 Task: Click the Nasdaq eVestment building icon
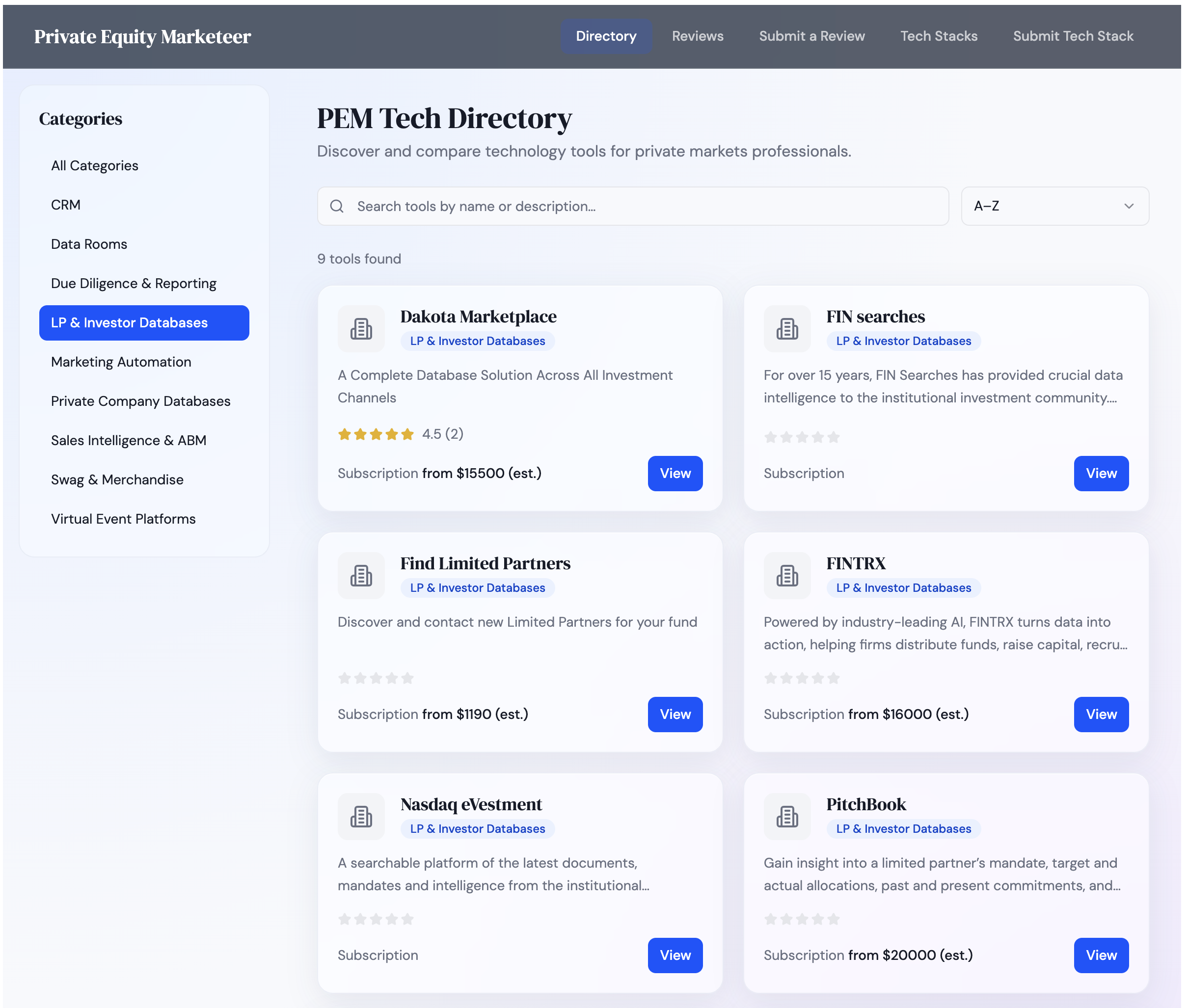361,817
